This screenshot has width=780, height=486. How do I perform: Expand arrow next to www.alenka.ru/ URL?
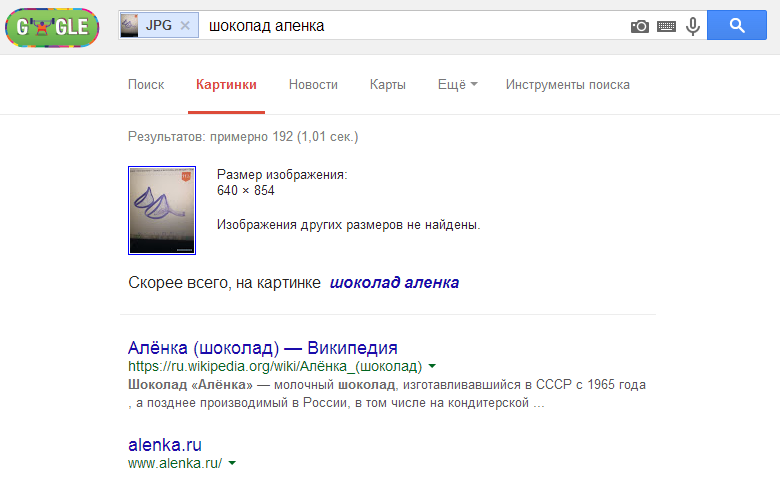tap(232, 464)
